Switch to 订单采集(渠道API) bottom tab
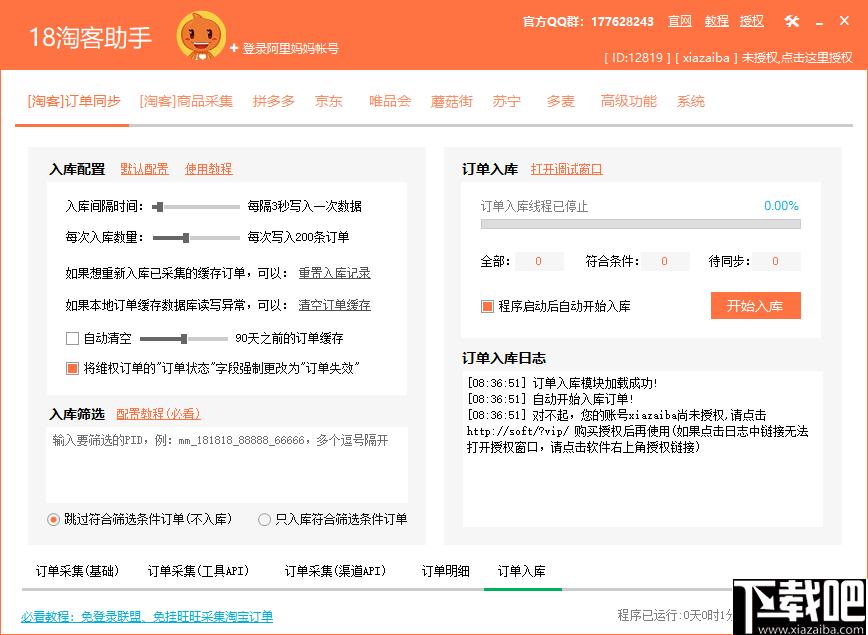This screenshot has width=868, height=635. point(335,571)
